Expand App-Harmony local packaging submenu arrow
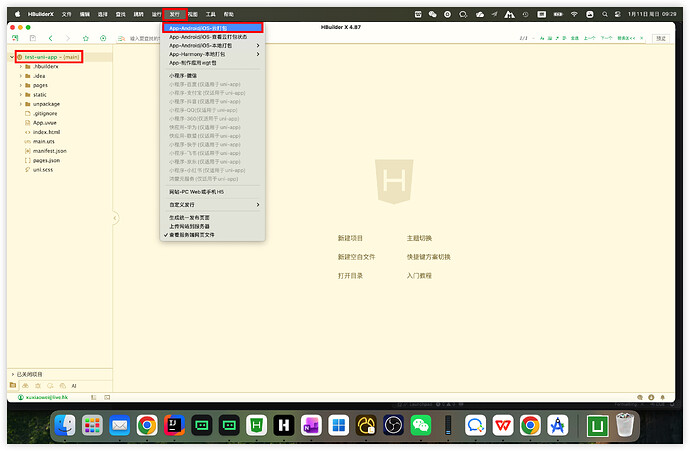 coord(258,53)
